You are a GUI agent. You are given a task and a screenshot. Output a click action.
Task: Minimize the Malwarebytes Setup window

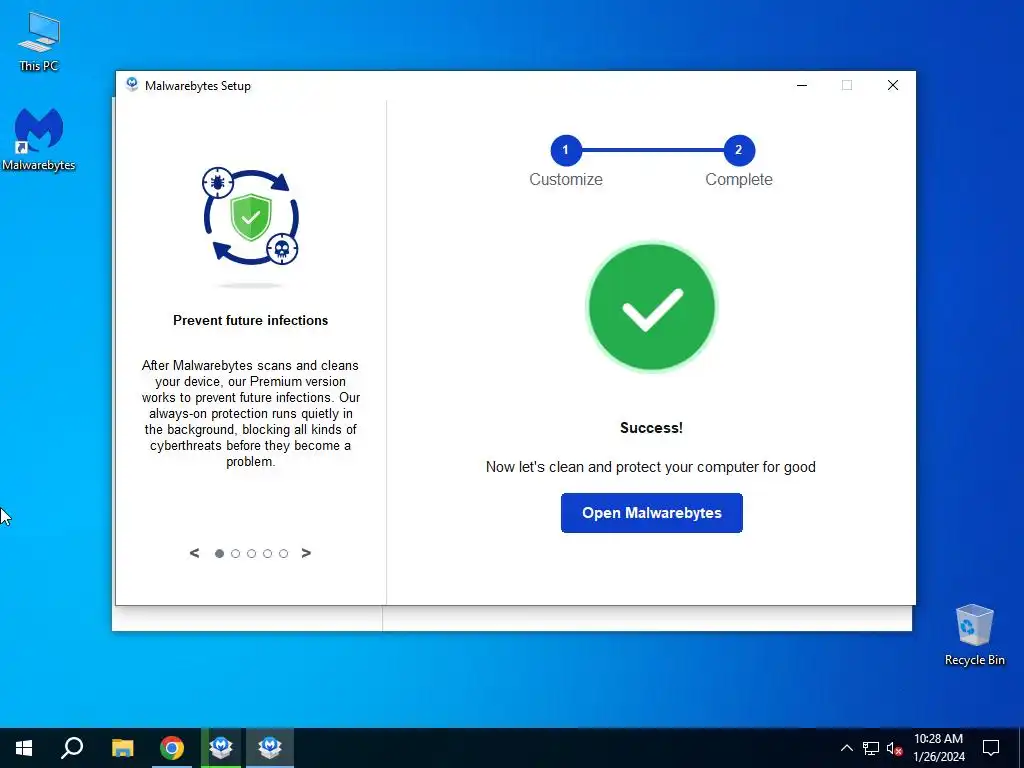tap(802, 85)
